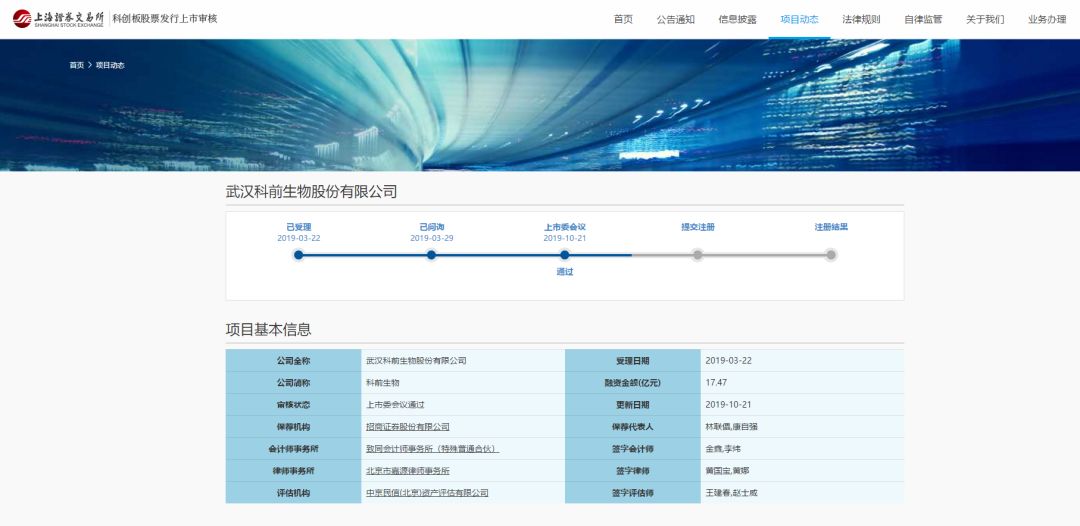This screenshot has height=526, width=1080.
Task: Open the 自律监管 menu item
Action: 923,19
